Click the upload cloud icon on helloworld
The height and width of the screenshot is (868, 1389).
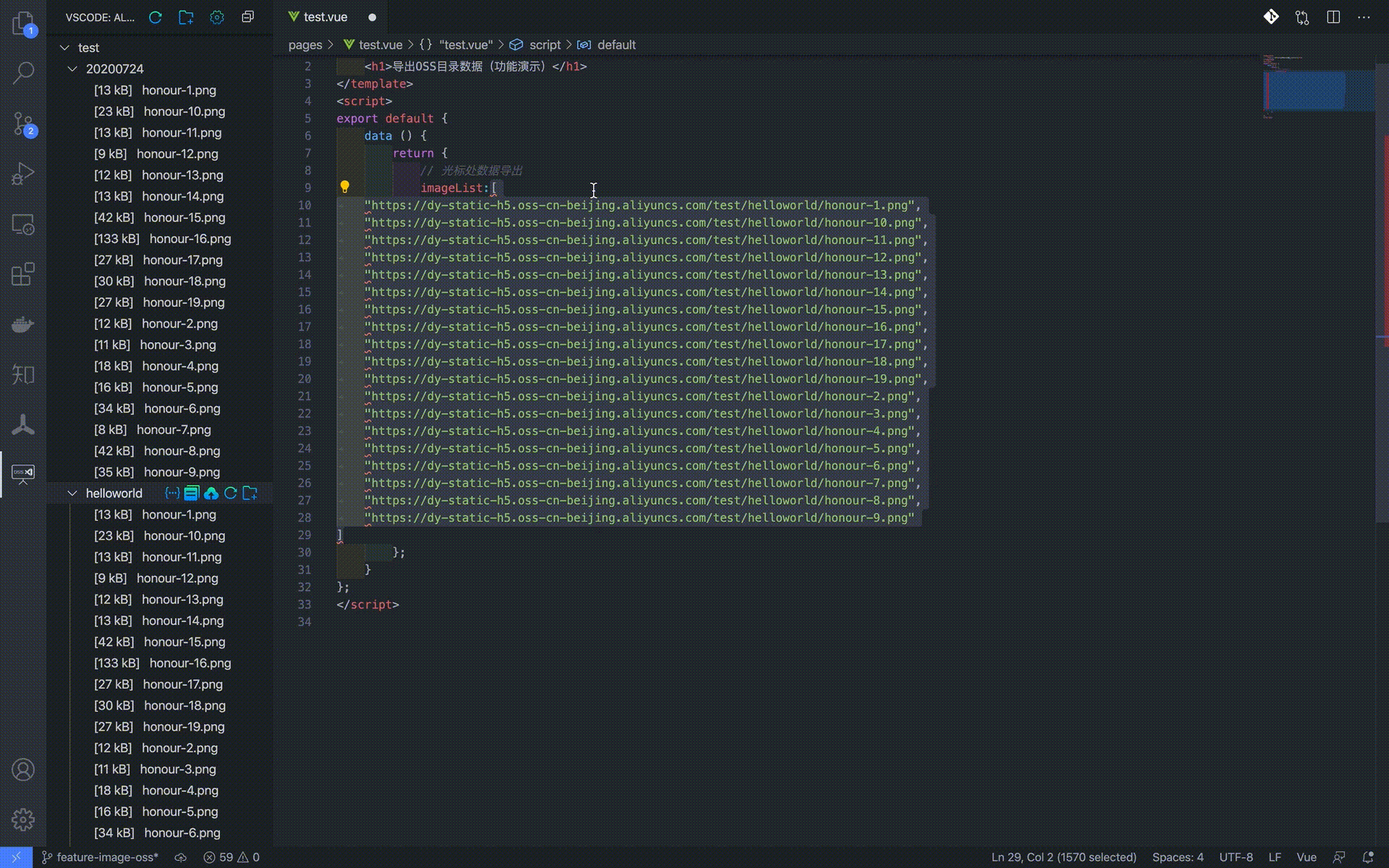(211, 493)
